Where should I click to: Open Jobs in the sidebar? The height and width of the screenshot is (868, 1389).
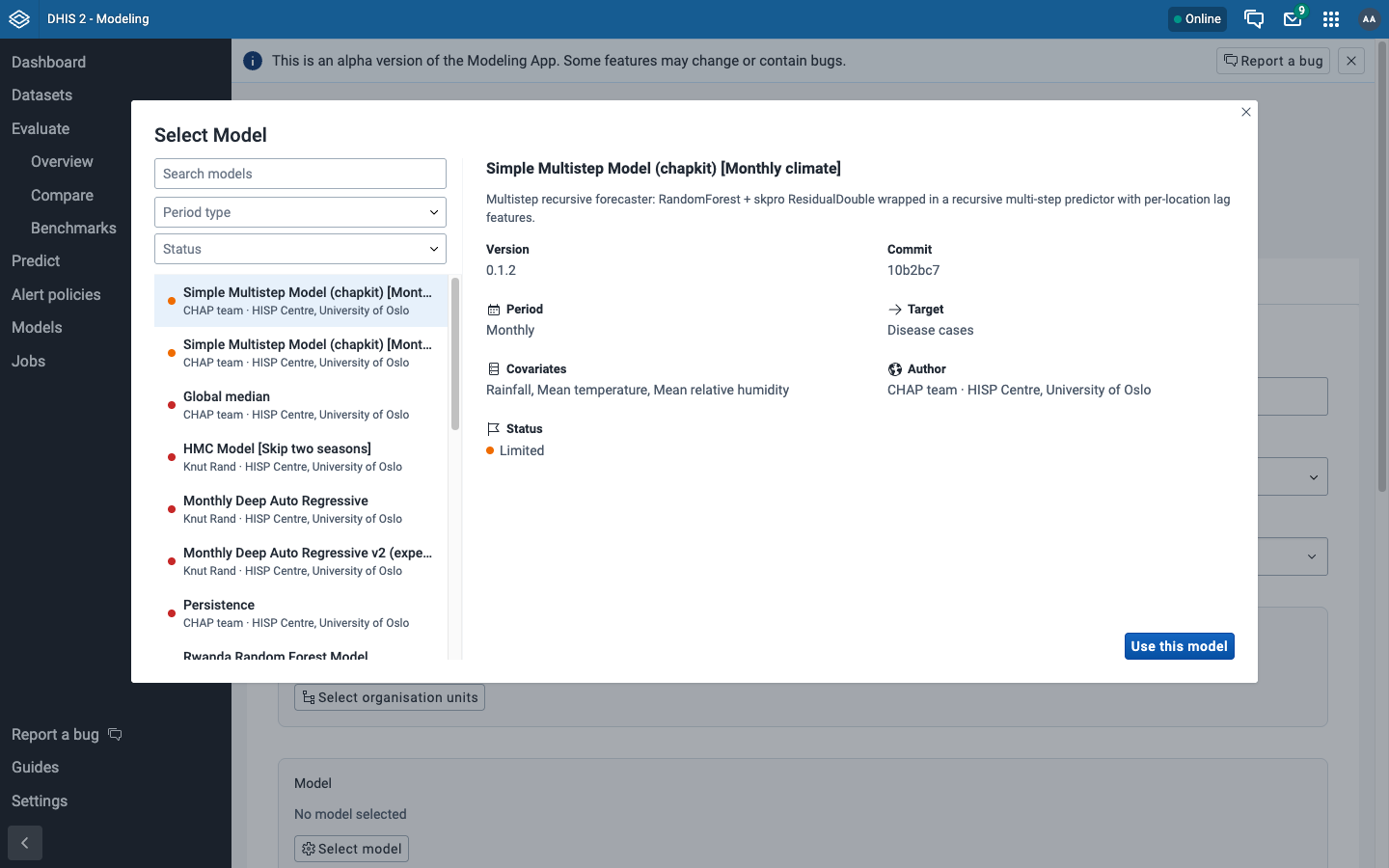click(28, 361)
